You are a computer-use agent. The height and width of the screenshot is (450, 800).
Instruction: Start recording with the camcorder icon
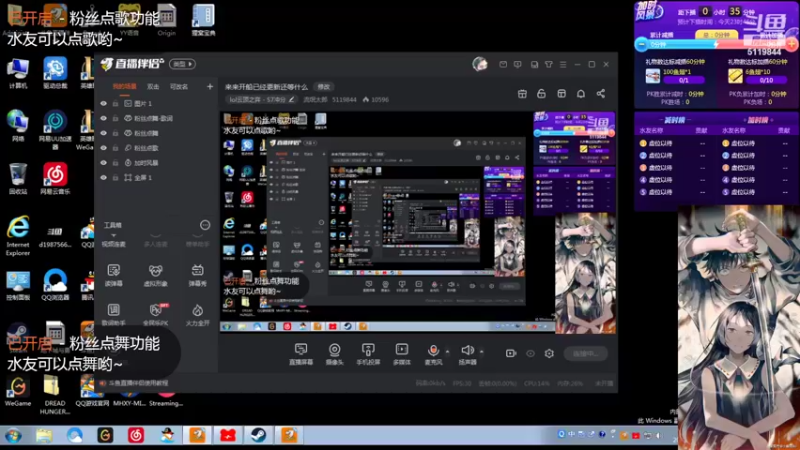pyautogui.click(x=511, y=354)
